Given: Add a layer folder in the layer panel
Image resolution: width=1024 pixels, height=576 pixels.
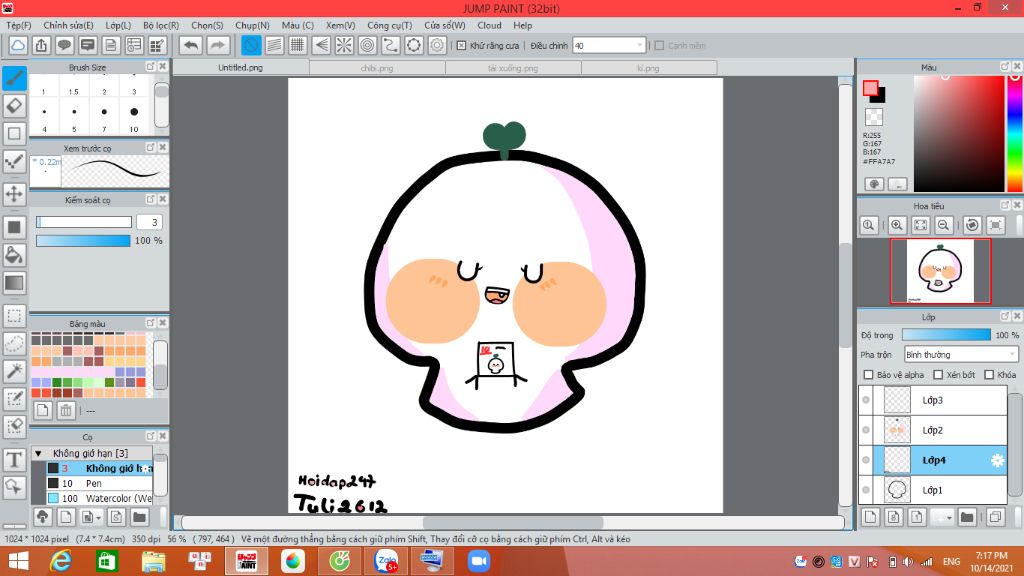Looking at the screenshot, I should tap(967, 517).
